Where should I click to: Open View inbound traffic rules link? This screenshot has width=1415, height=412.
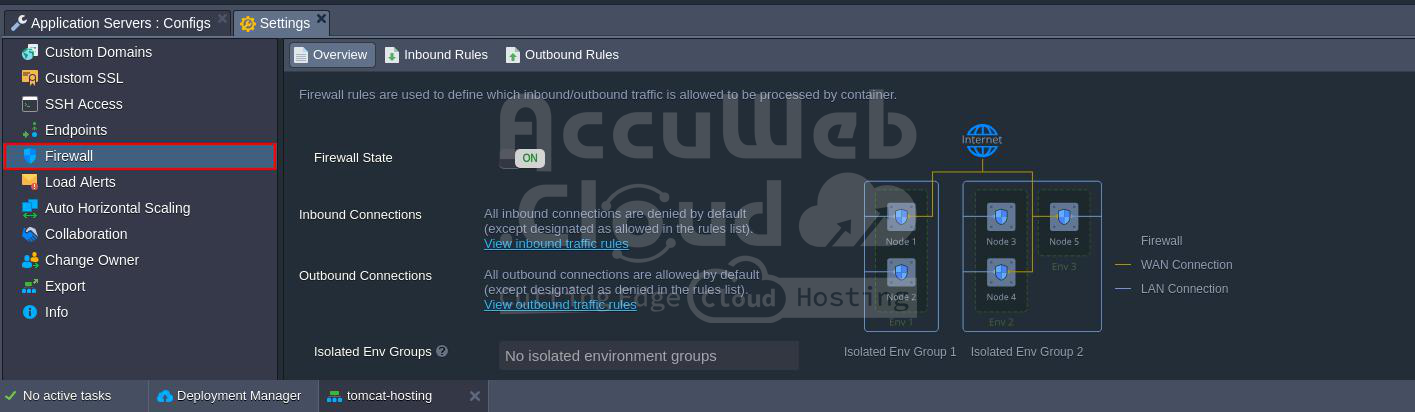point(556,244)
